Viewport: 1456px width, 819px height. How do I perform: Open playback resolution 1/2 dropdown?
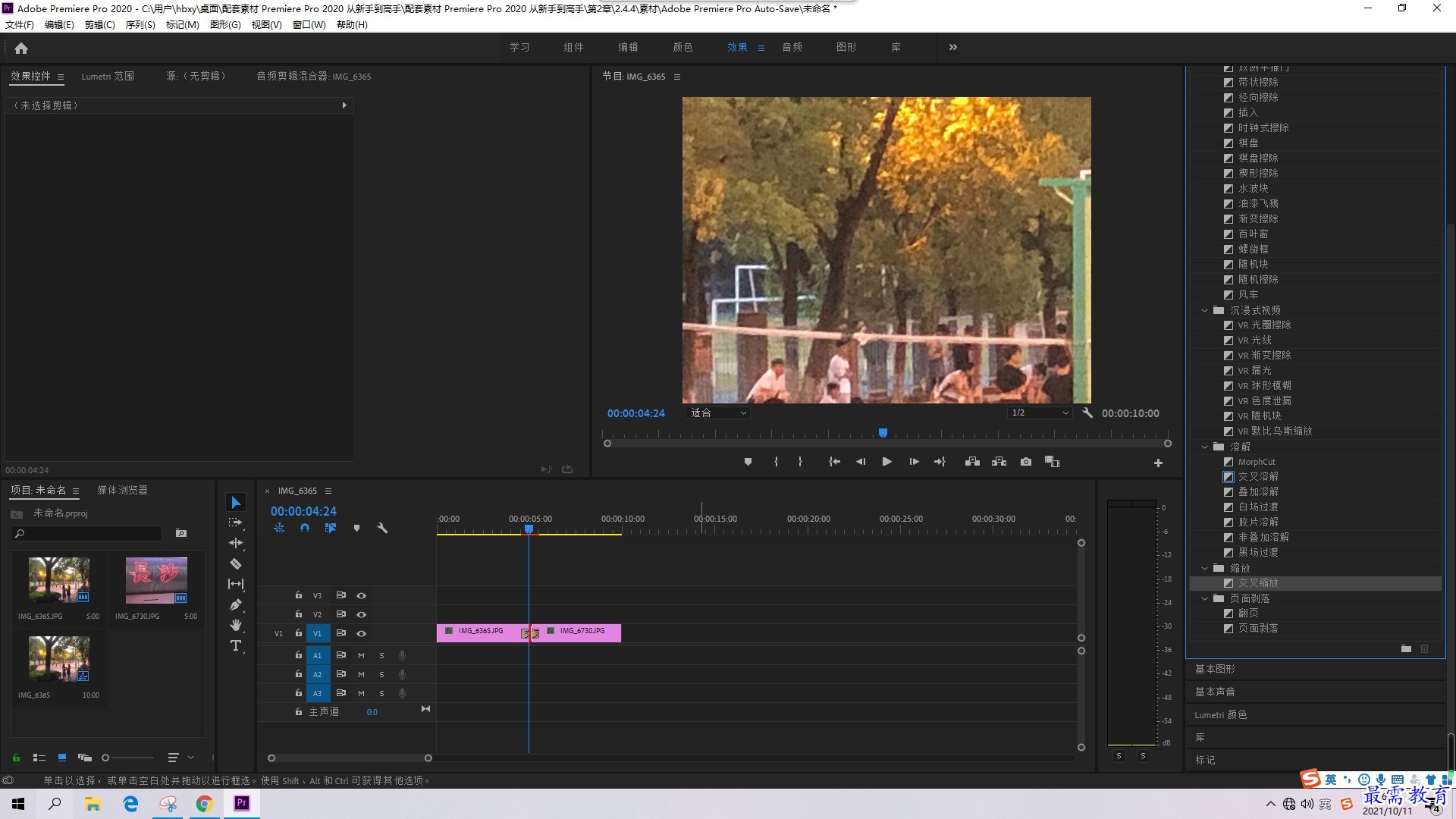tap(1039, 413)
